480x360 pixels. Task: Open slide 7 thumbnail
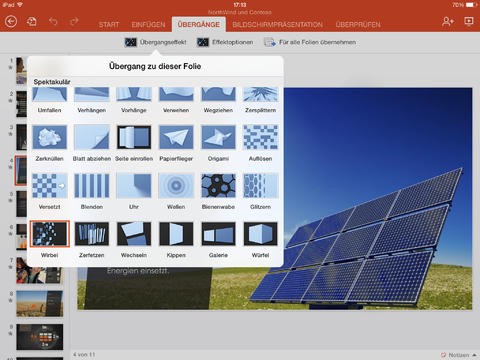(39, 270)
